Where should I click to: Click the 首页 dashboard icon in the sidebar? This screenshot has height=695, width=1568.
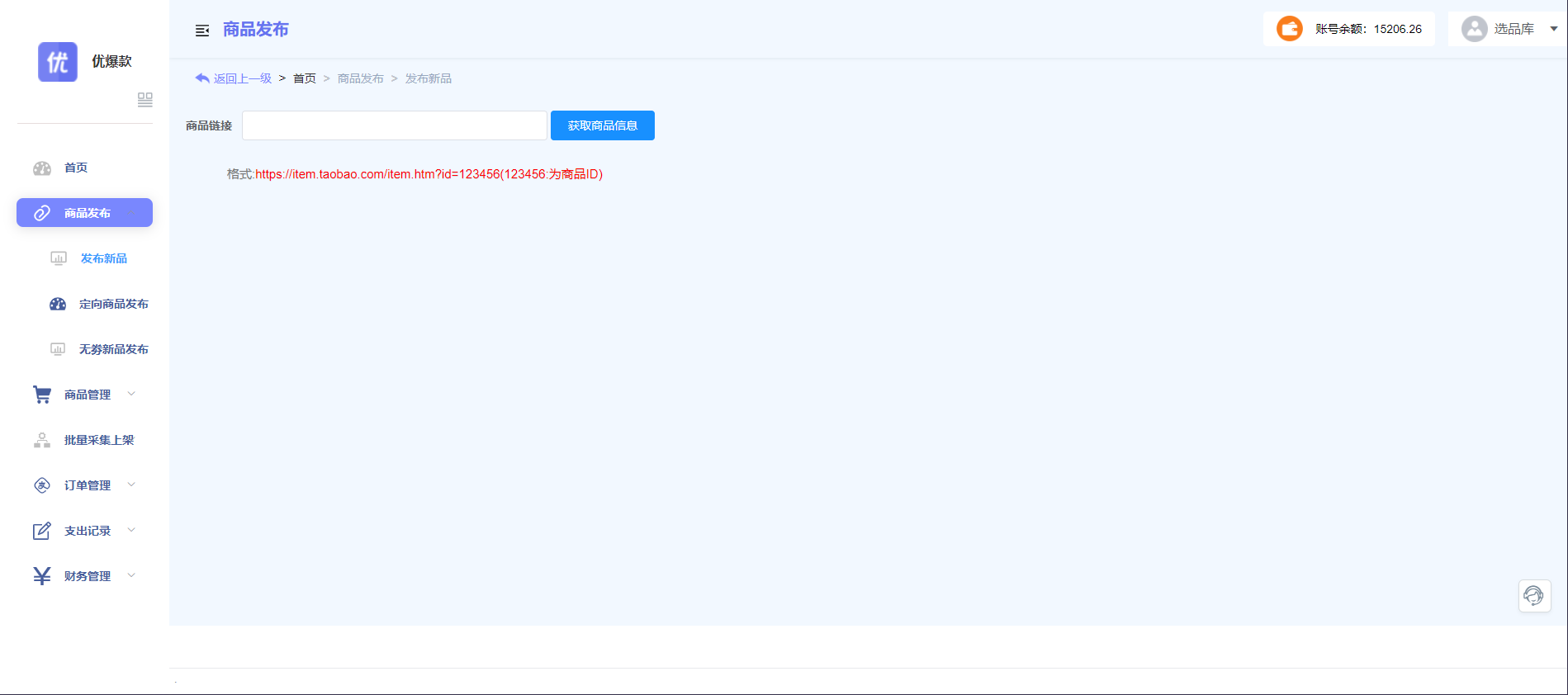(42, 168)
